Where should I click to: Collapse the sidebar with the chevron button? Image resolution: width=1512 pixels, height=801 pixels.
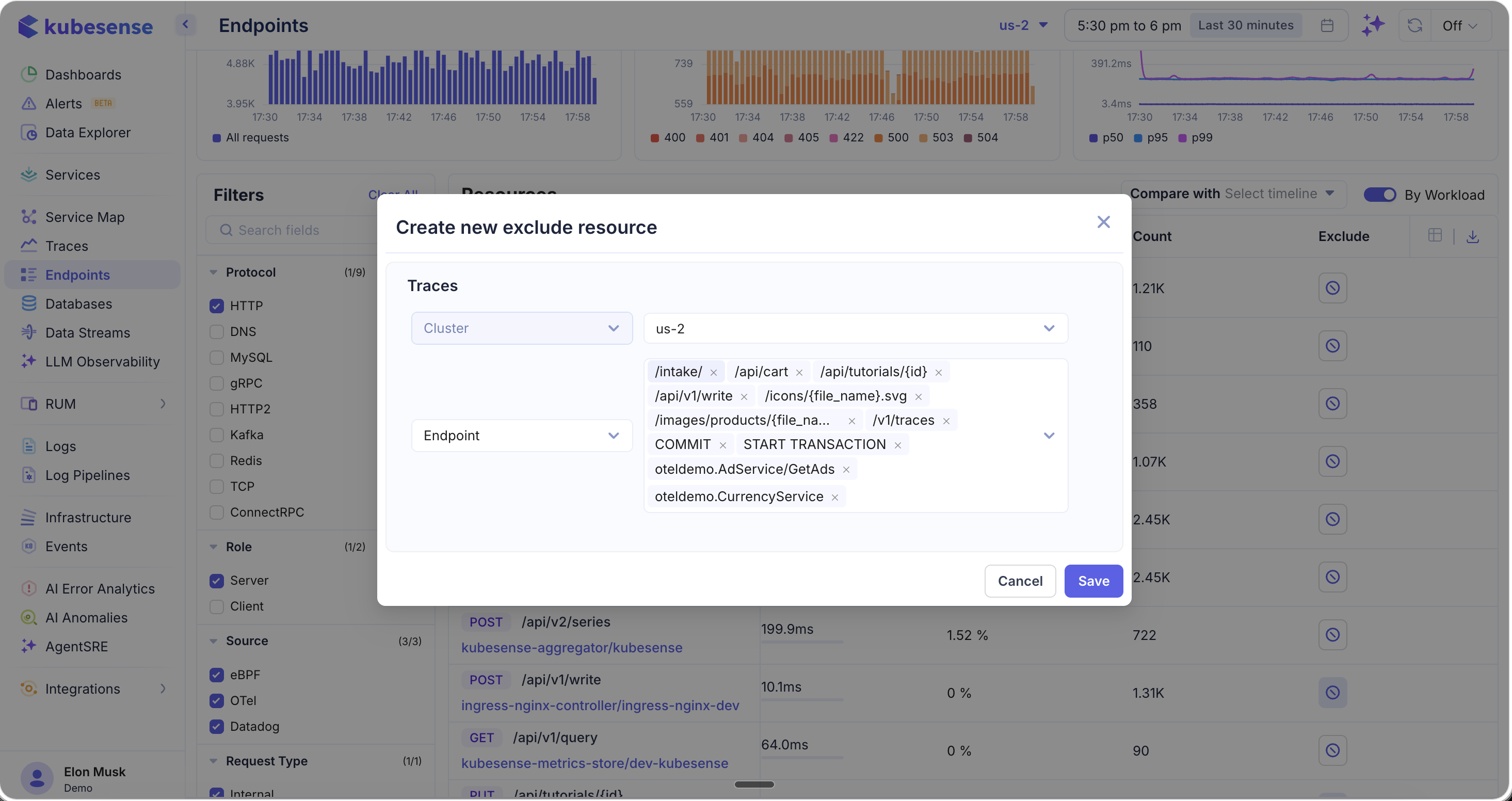pyautogui.click(x=185, y=25)
